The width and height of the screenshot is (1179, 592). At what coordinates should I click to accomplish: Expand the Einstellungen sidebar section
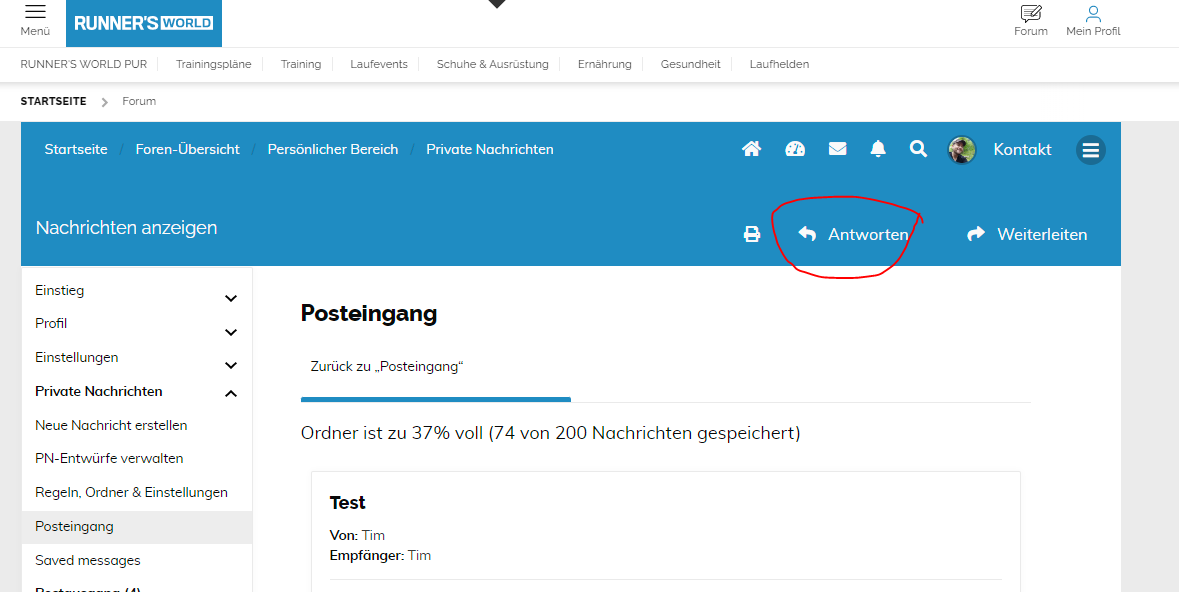(231, 366)
